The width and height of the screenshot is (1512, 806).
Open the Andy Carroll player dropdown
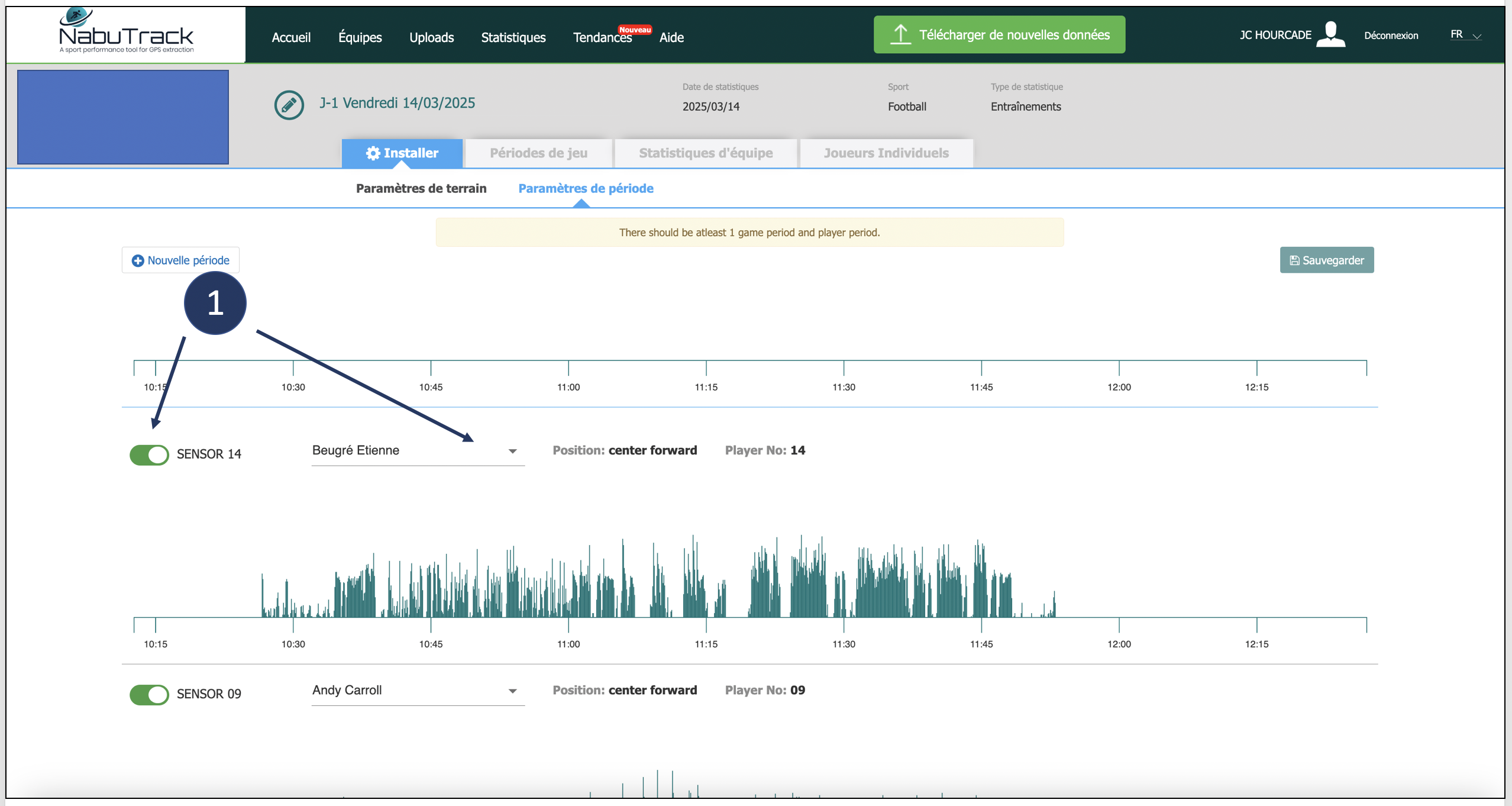point(418,691)
